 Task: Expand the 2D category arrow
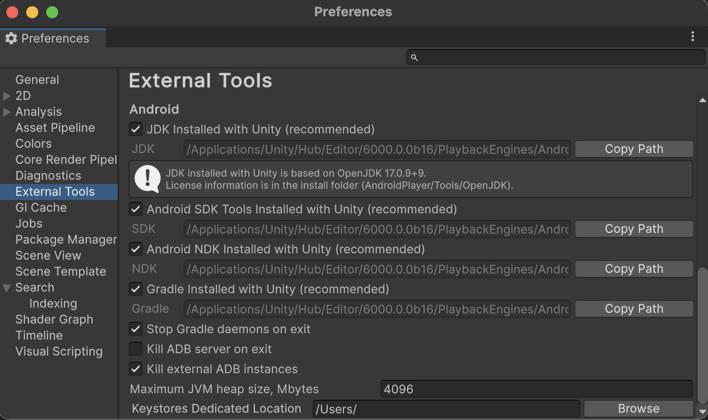7,96
